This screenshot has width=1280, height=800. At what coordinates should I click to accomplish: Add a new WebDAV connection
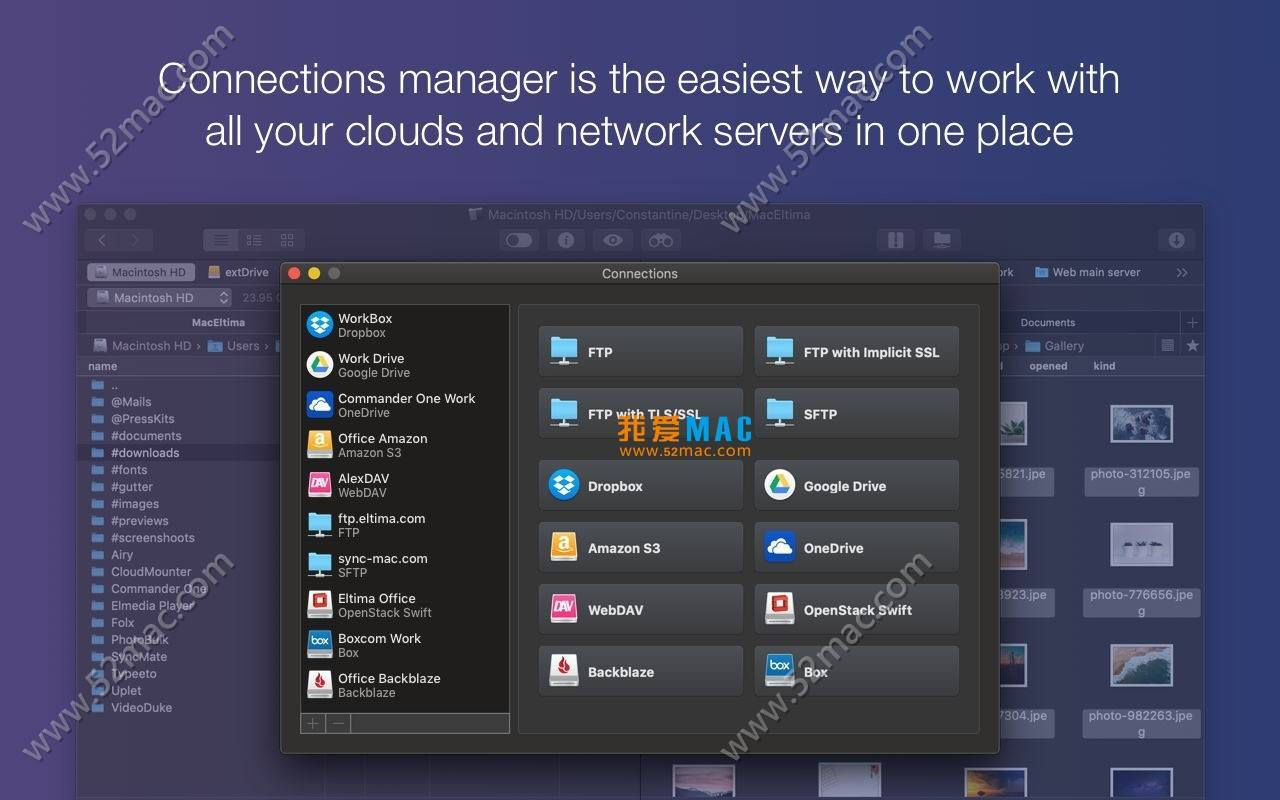coord(641,609)
